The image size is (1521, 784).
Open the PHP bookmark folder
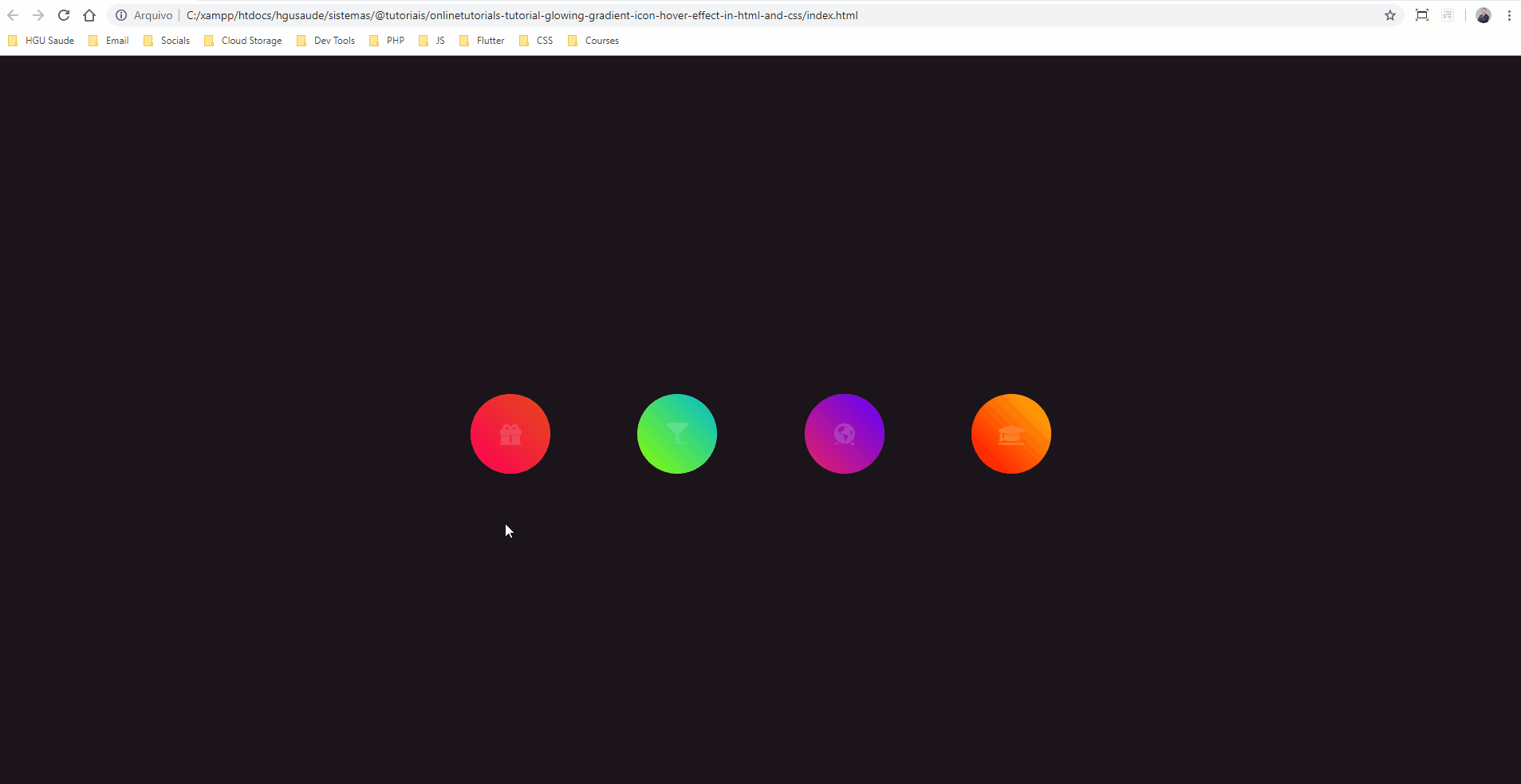click(387, 41)
